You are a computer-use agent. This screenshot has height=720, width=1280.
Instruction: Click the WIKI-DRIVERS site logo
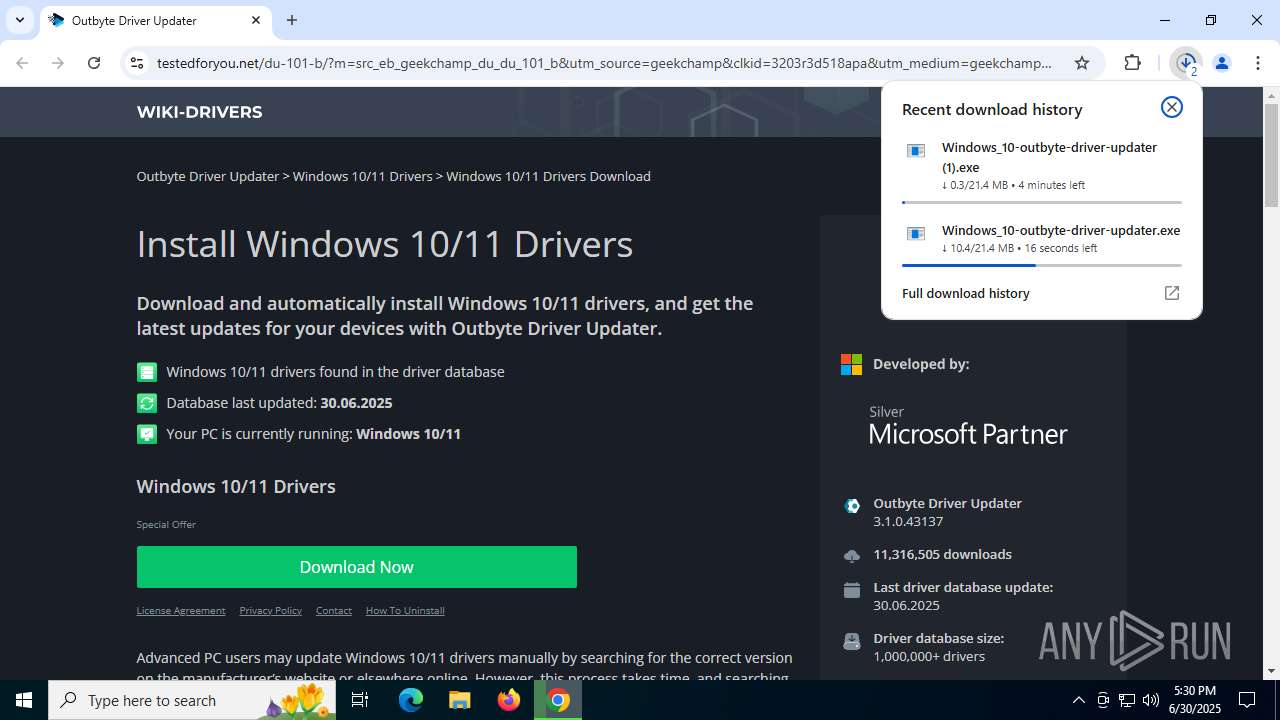pos(199,112)
